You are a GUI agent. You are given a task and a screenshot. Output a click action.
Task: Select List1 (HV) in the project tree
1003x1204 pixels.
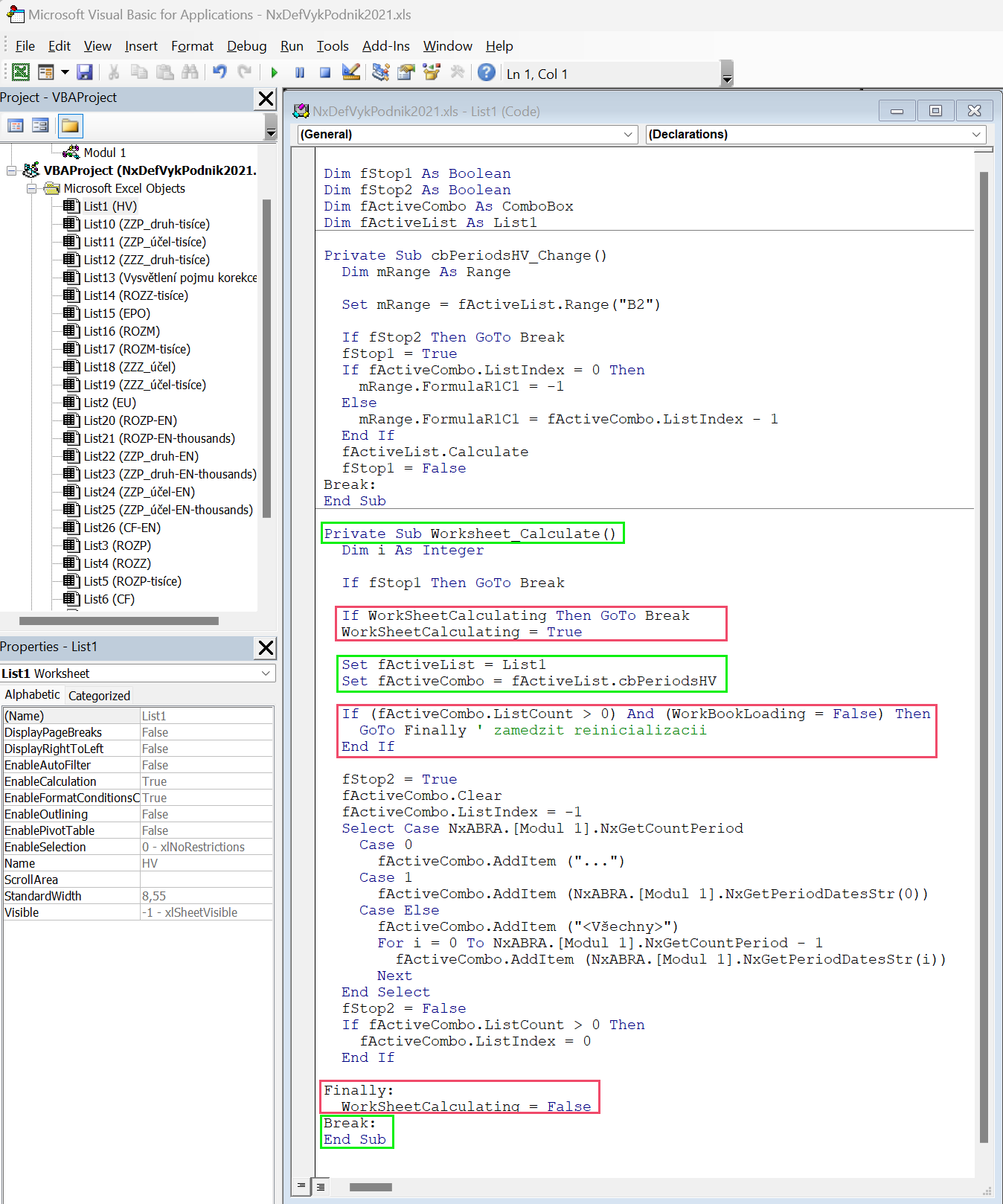[110, 206]
